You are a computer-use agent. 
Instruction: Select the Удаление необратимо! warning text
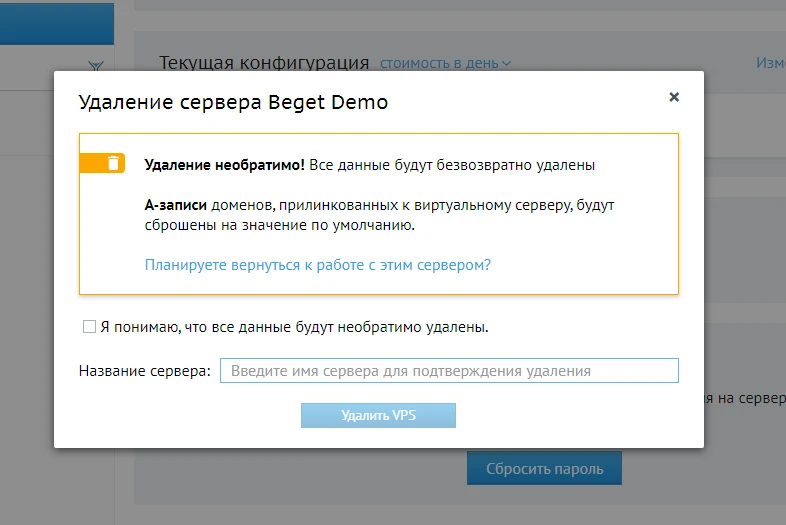point(225,165)
